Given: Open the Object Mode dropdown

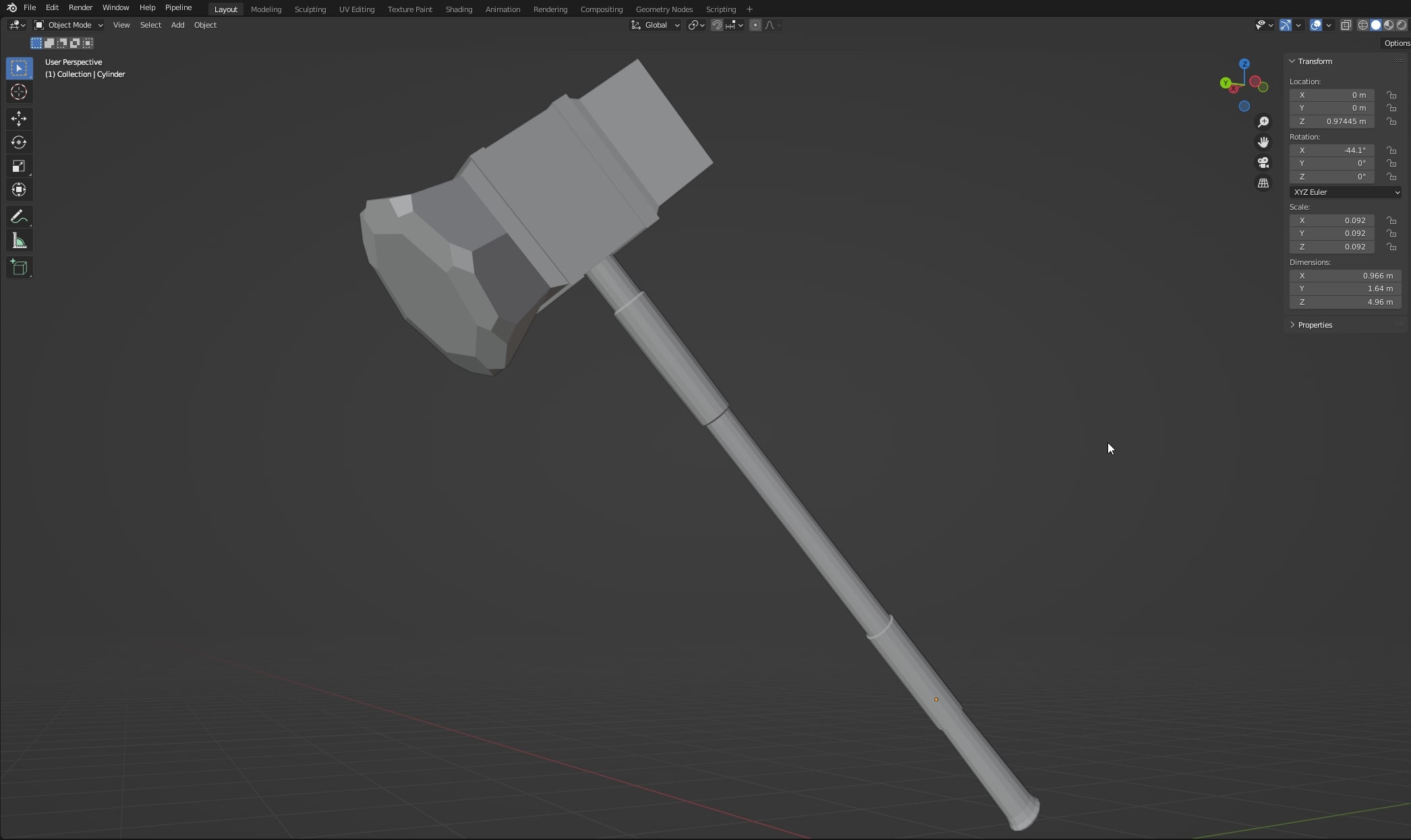Looking at the screenshot, I should tap(69, 25).
